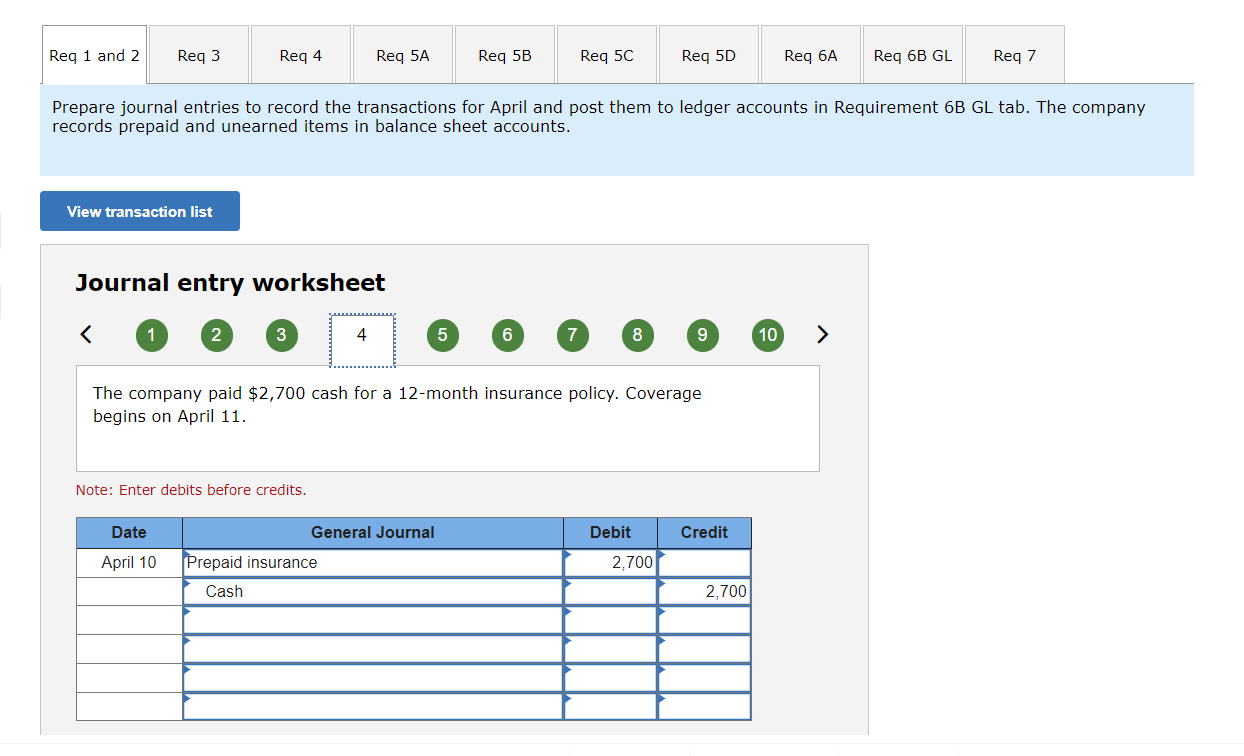Open transaction 9 in the journal worksheet
The height and width of the screenshot is (756, 1244).
click(702, 335)
